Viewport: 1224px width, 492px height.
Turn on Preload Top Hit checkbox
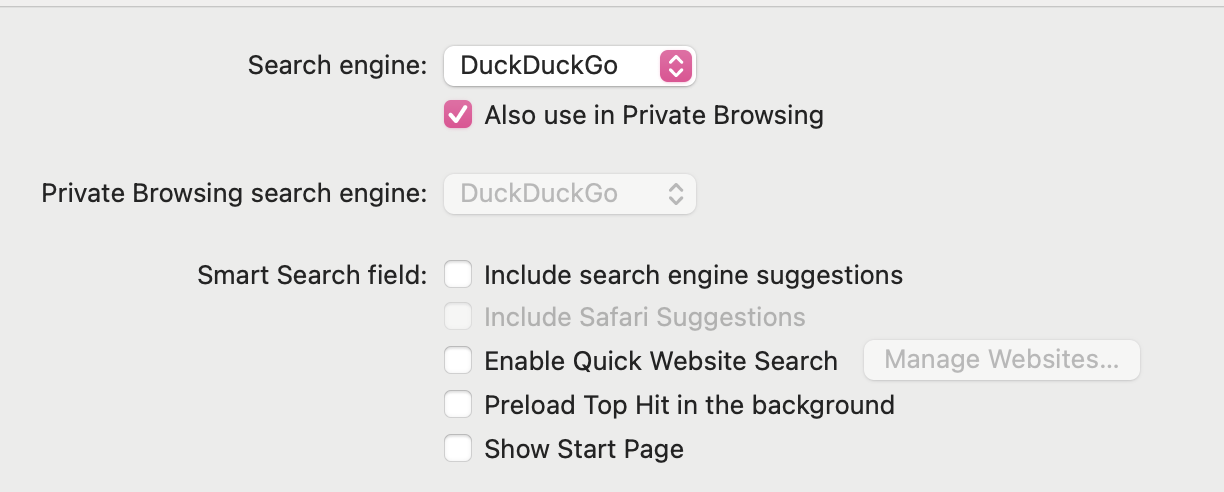458,405
